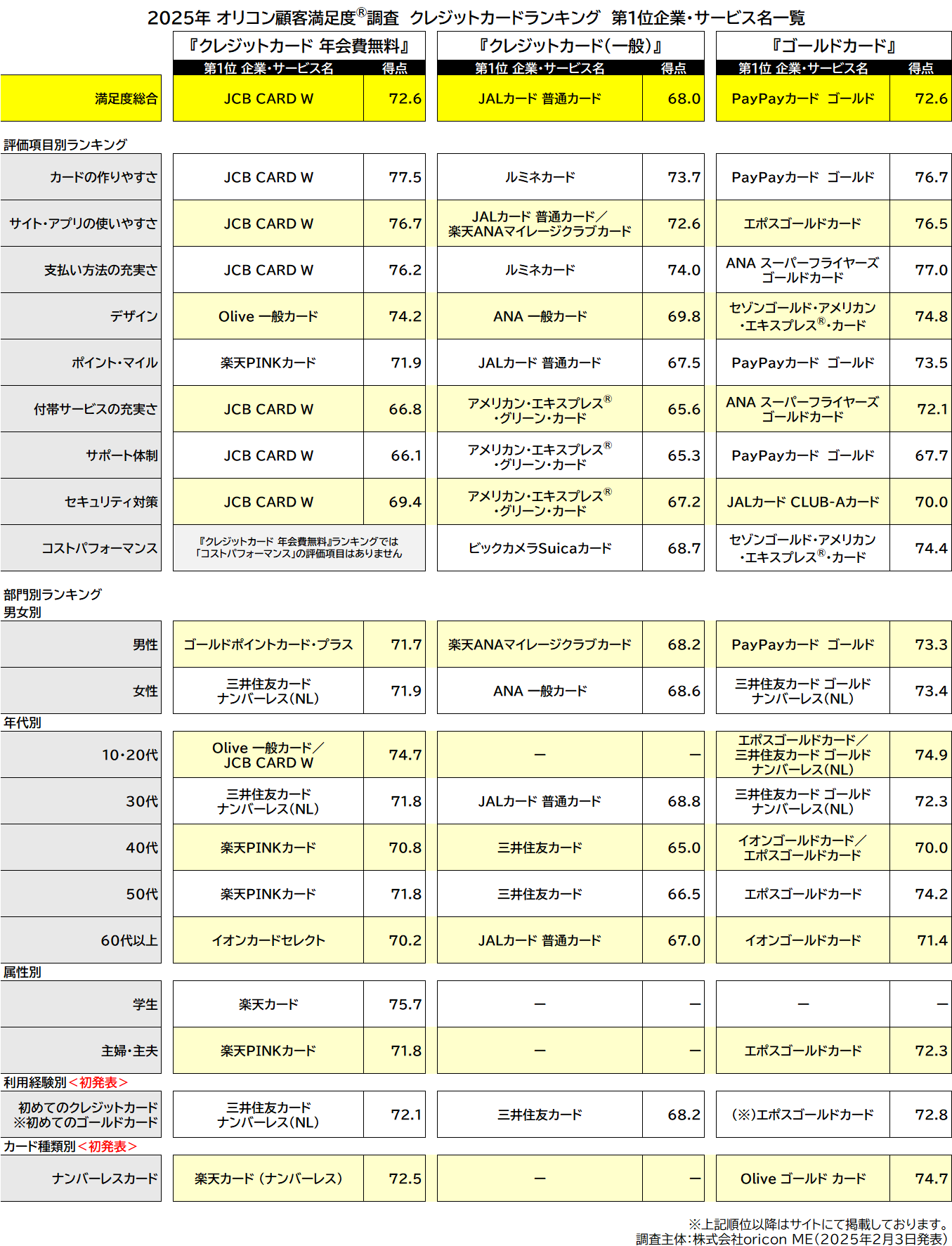The width and height of the screenshot is (952, 1246).
Task: Click the 77.0 score cell
Action: [920, 270]
